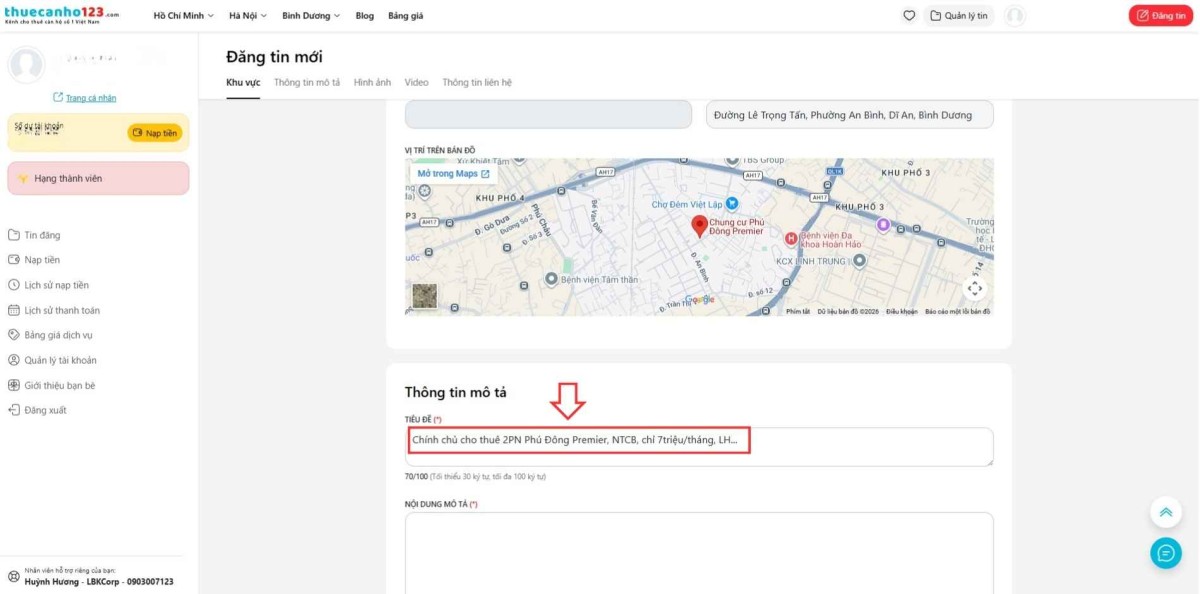This screenshot has height=594, width=1200.
Task: Switch to the Video tab
Action: click(x=416, y=83)
